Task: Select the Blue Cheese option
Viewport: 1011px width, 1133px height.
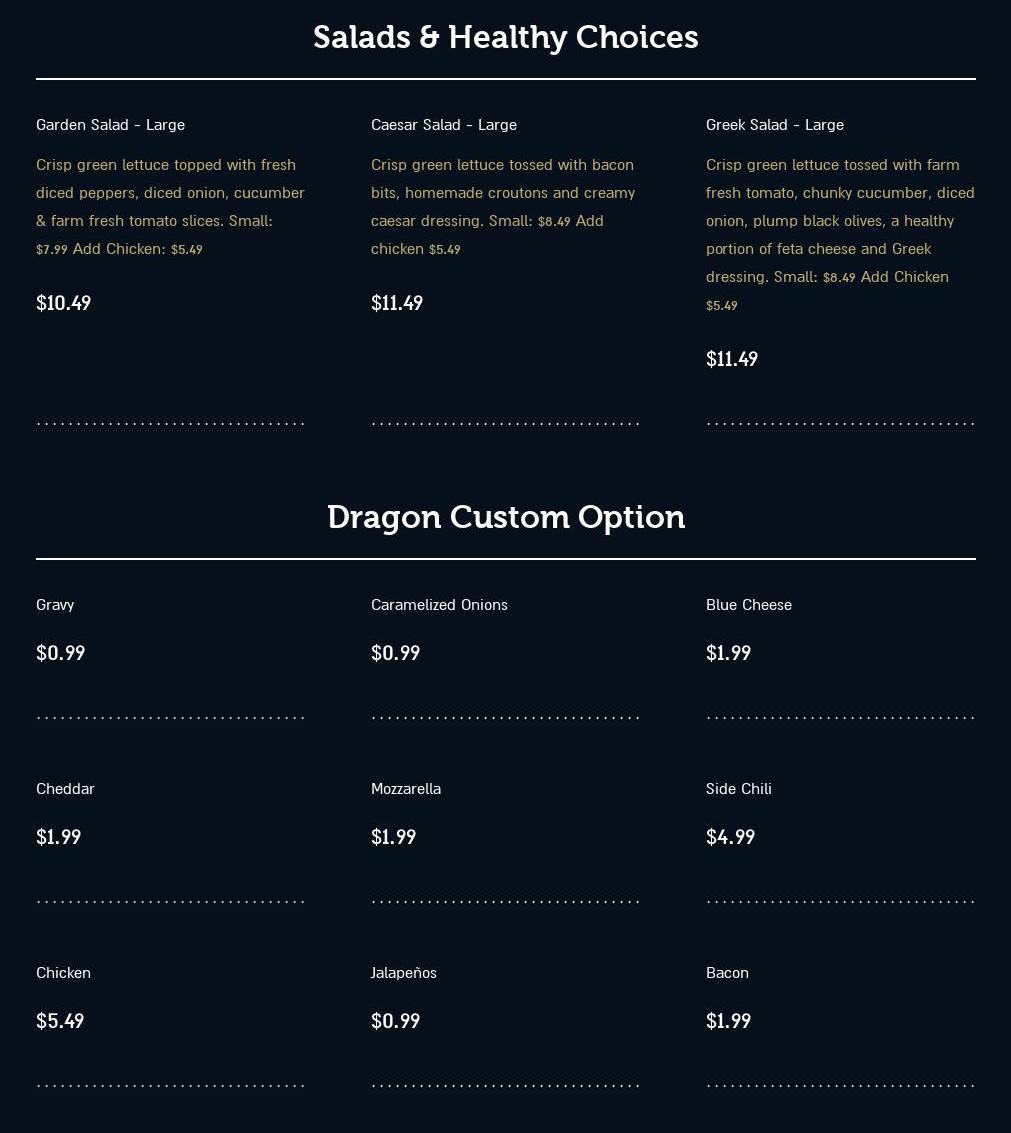Action: (748, 605)
